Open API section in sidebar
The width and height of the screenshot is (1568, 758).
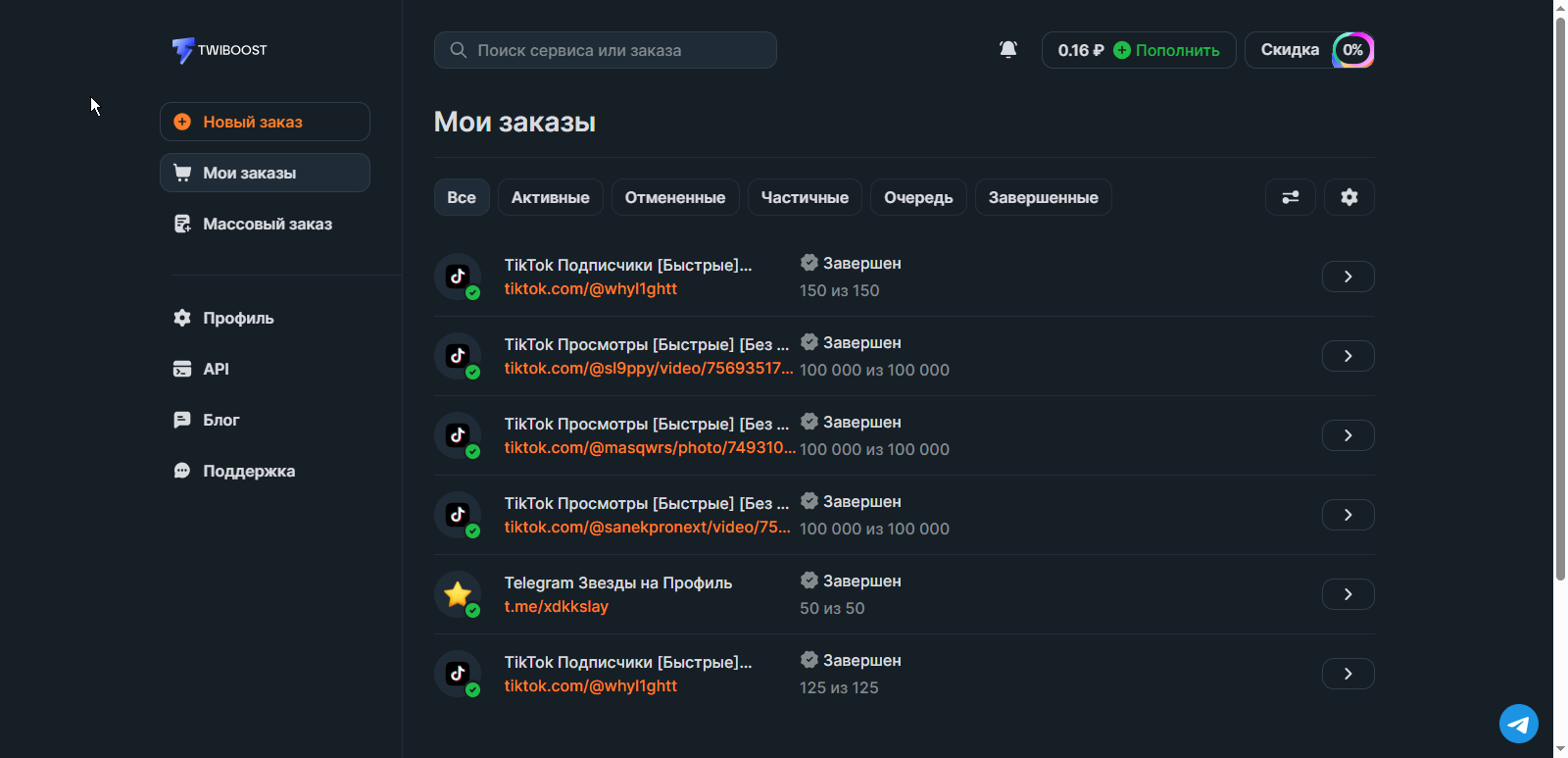click(x=216, y=369)
